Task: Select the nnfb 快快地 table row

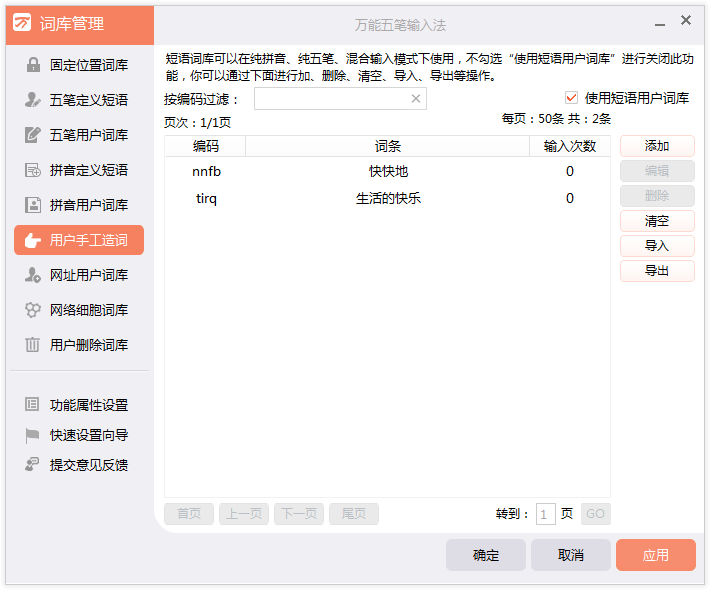Action: click(x=387, y=171)
